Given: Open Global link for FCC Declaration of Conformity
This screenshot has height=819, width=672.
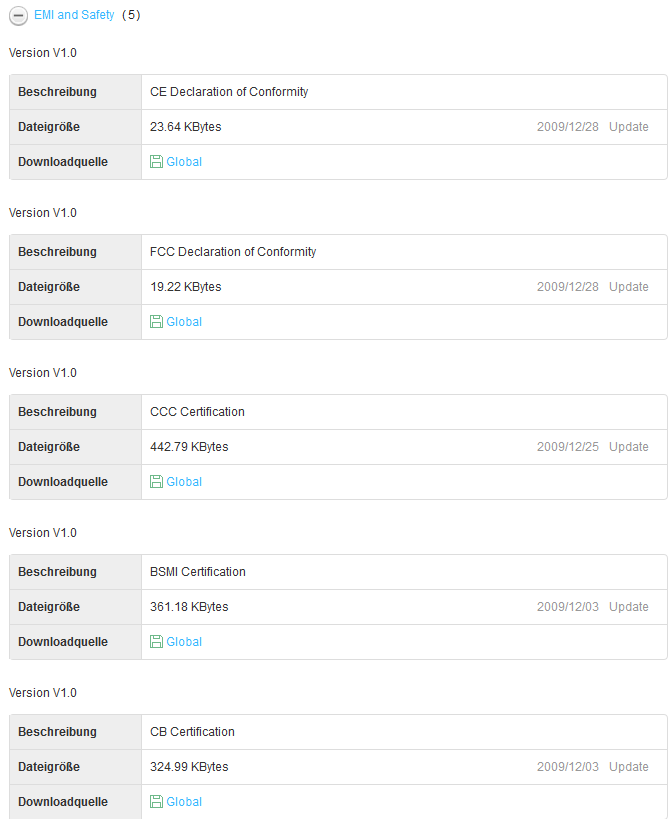Looking at the screenshot, I should [184, 322].
